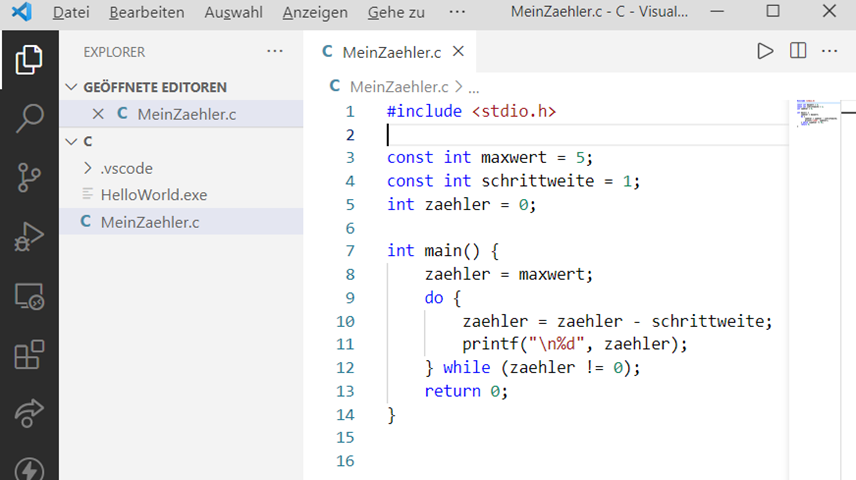Click line number 12 in gutter

tap(345, 368)
